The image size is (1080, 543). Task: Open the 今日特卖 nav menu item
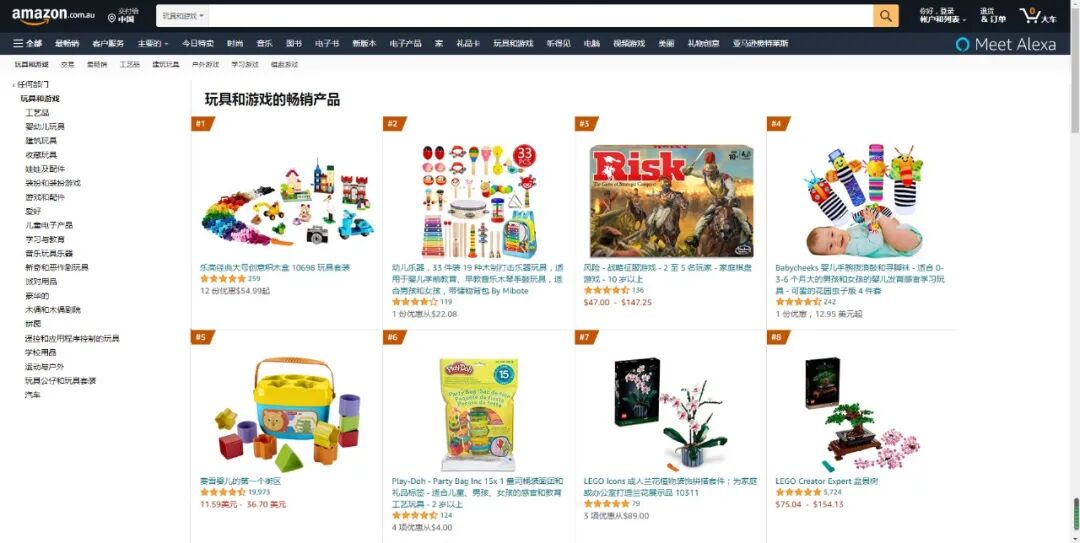coord(198,43)
